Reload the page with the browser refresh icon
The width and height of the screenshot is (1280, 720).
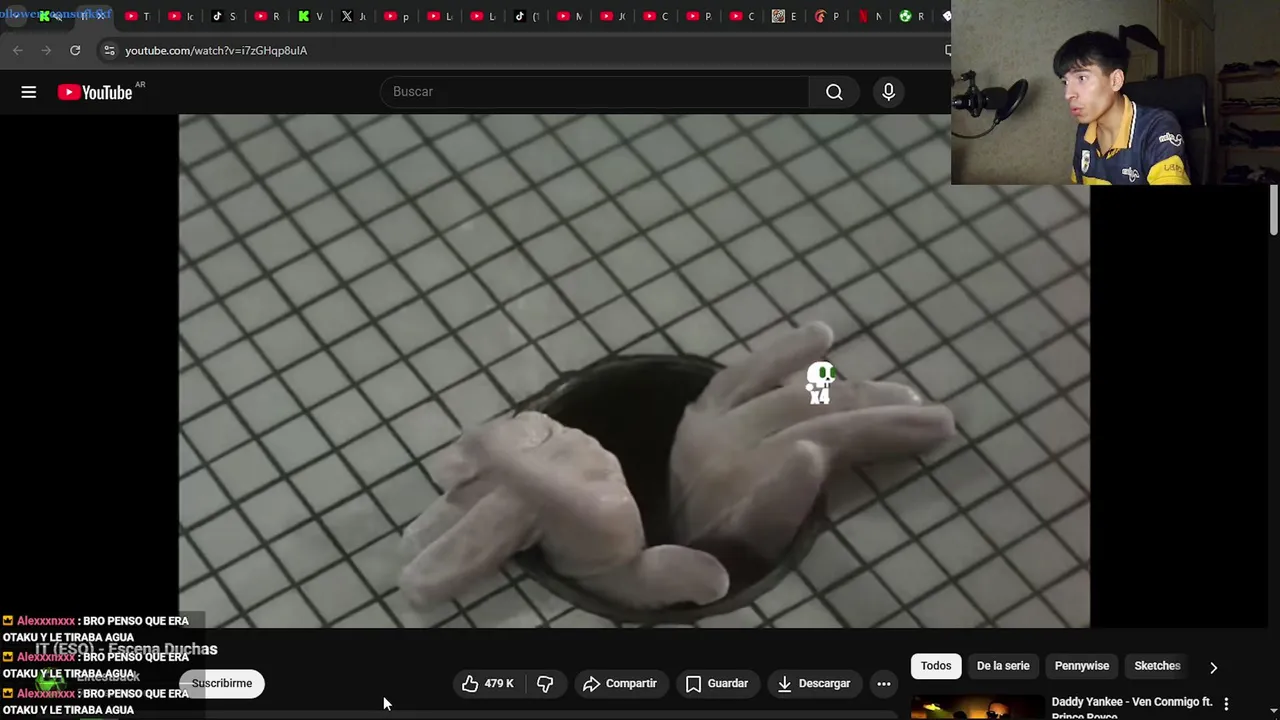point(75,50)
